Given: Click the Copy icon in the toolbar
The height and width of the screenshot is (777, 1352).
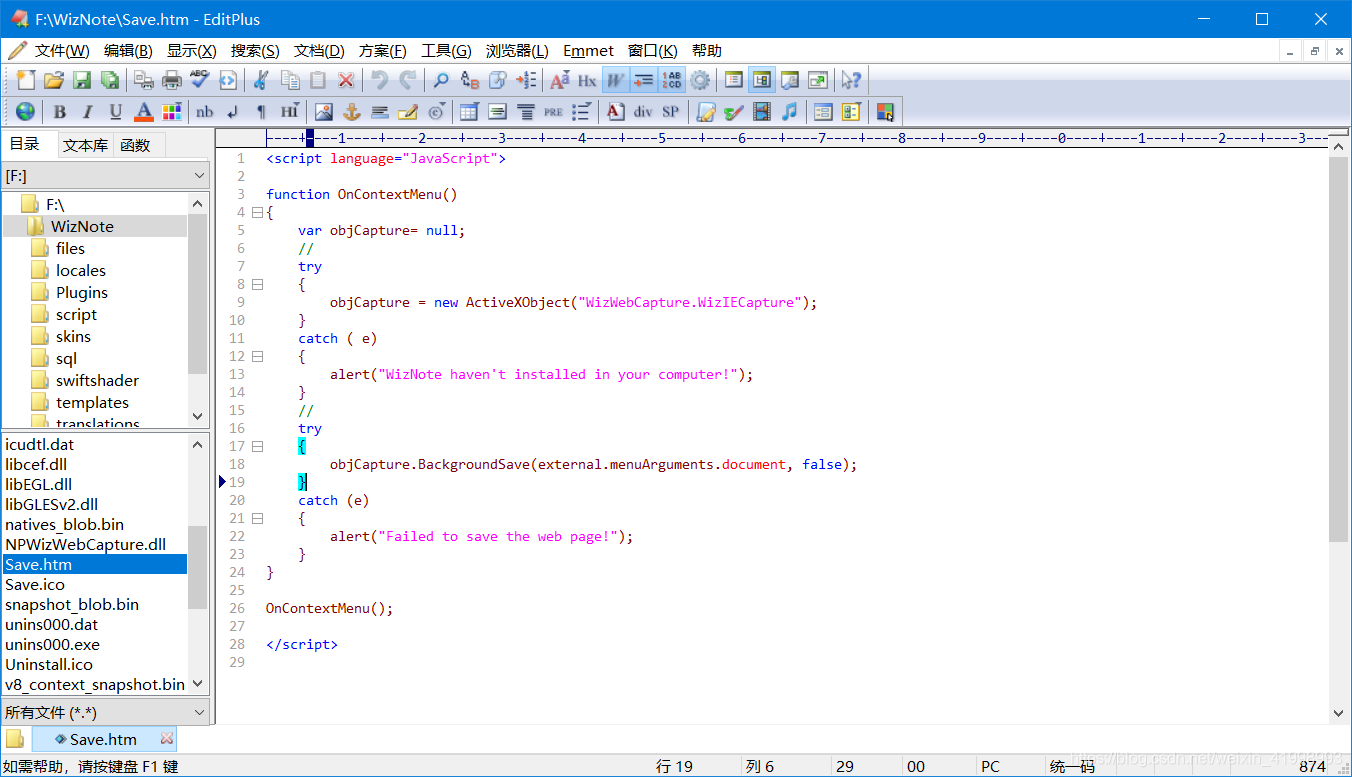Looking at the screenshot, I should 290,81.
